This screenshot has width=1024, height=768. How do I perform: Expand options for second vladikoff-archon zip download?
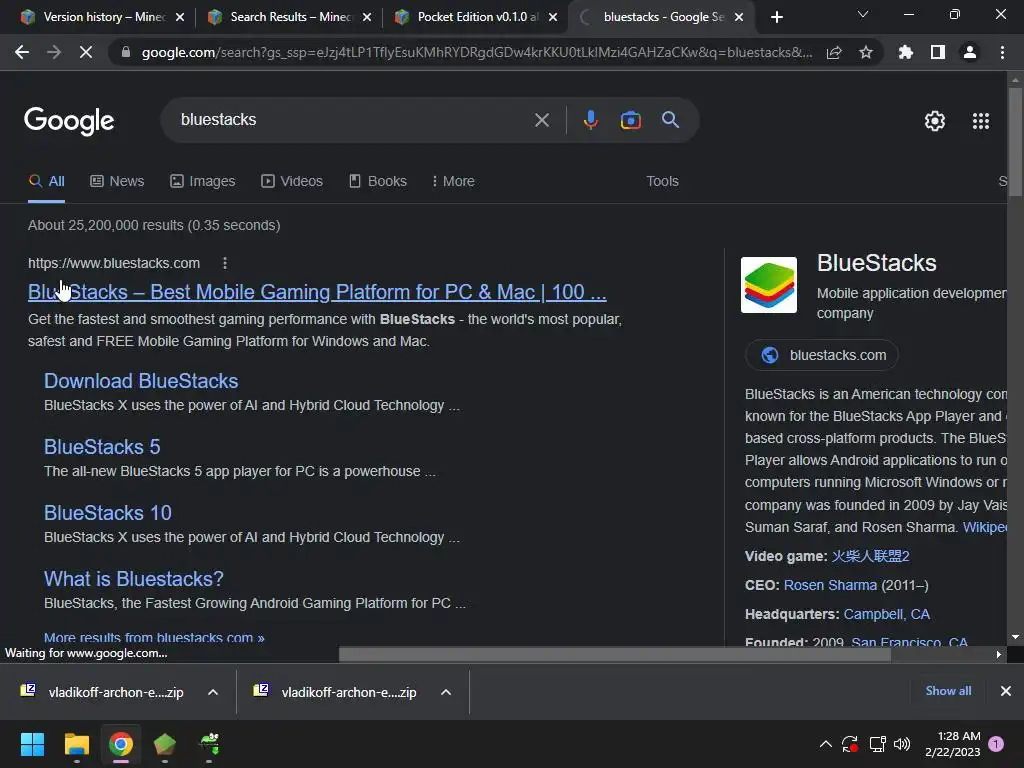pos(446,692)
